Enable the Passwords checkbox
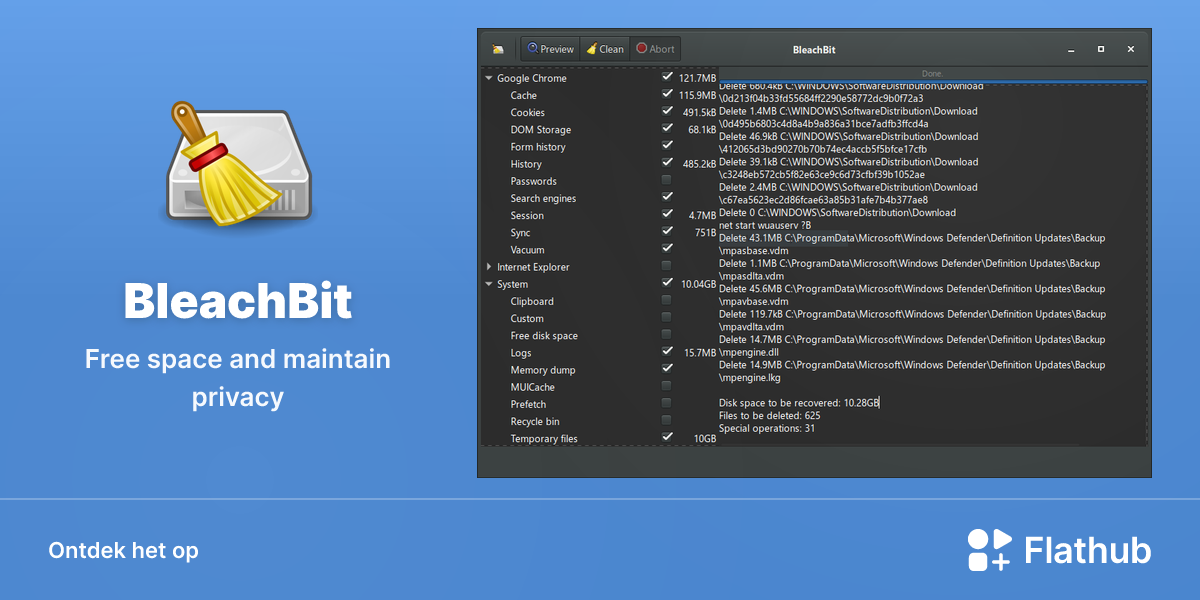Viewport: 1200px width, 600px height. [x=667, y=179]
